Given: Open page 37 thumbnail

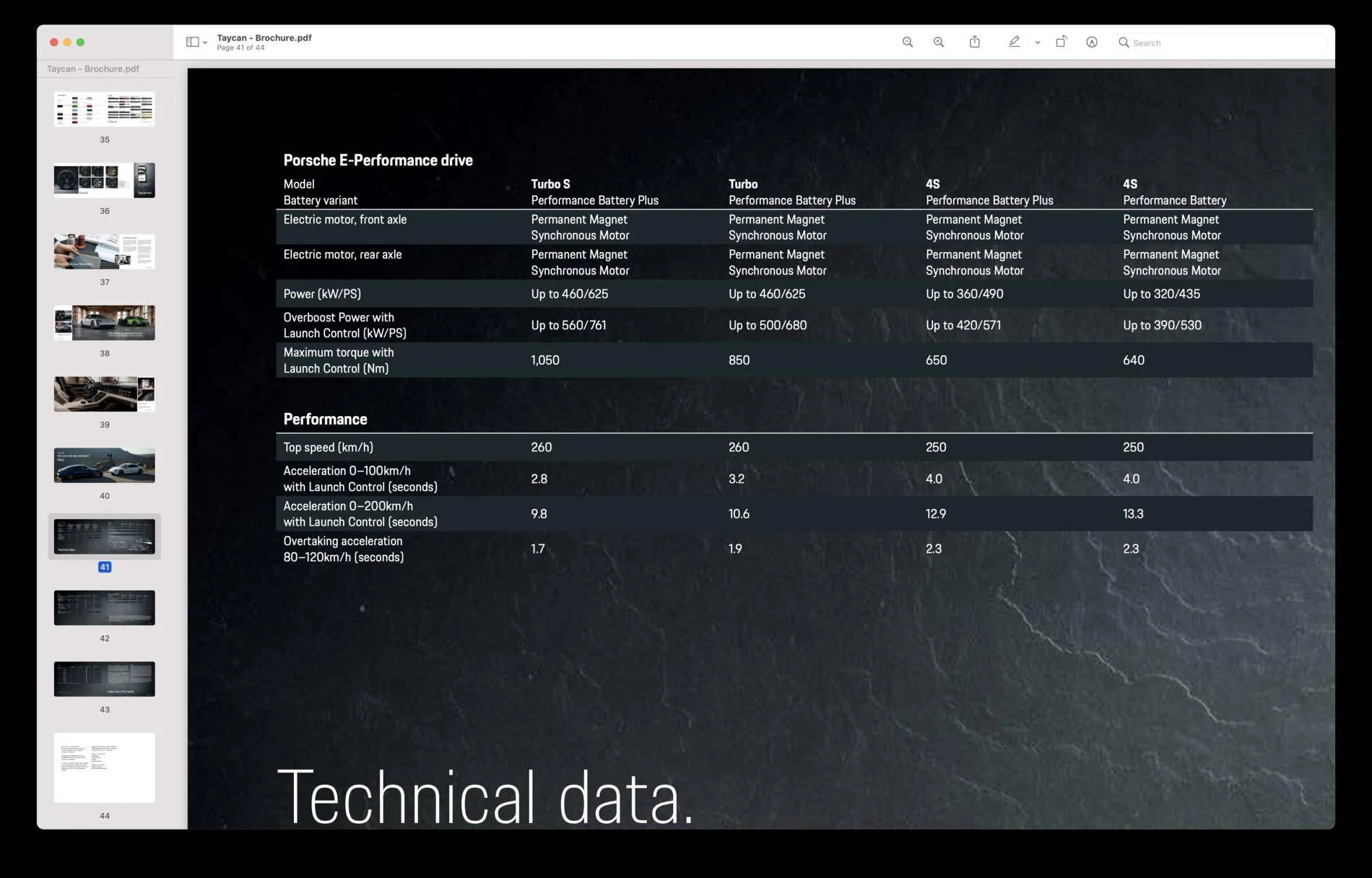Looking at the screenshot, I should (105, 251).
